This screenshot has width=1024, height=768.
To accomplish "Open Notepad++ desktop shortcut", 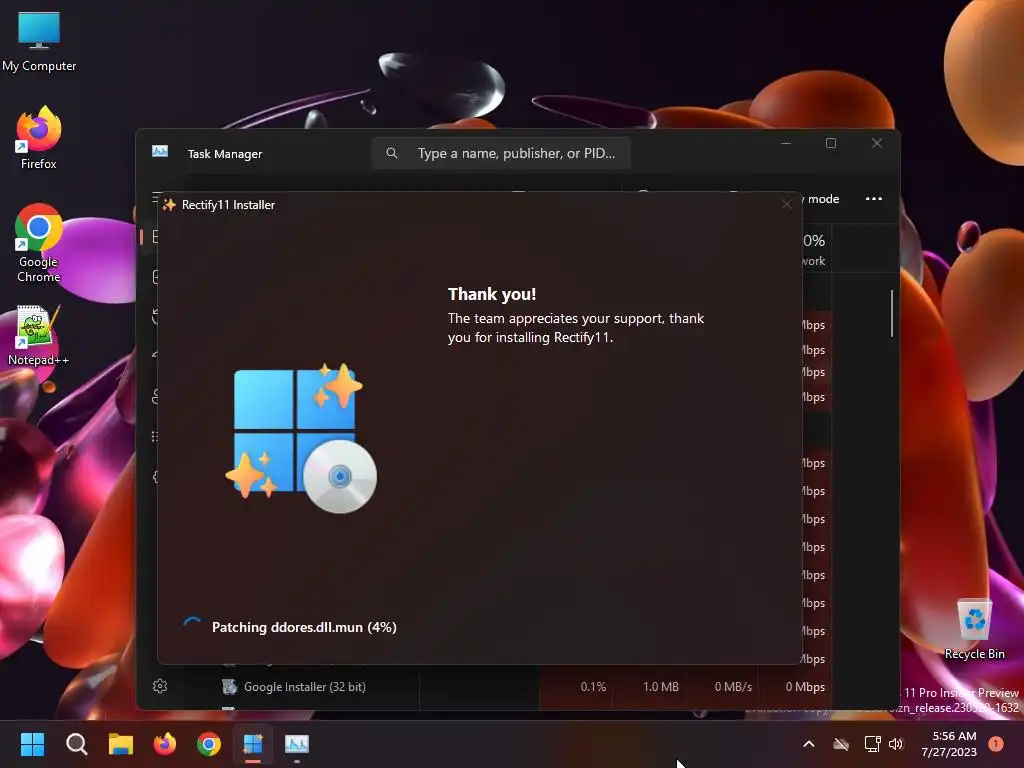I will coord(39,336).
